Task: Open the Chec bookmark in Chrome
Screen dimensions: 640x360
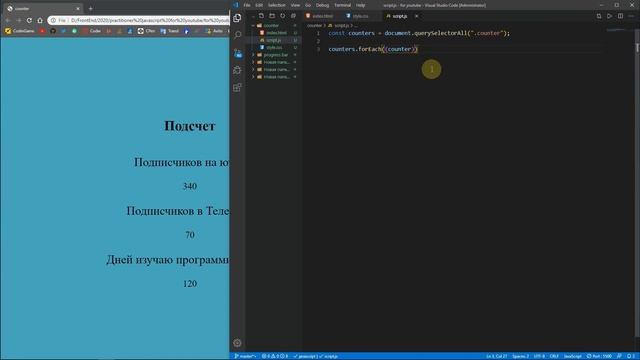Action: (x=146, y=31)
